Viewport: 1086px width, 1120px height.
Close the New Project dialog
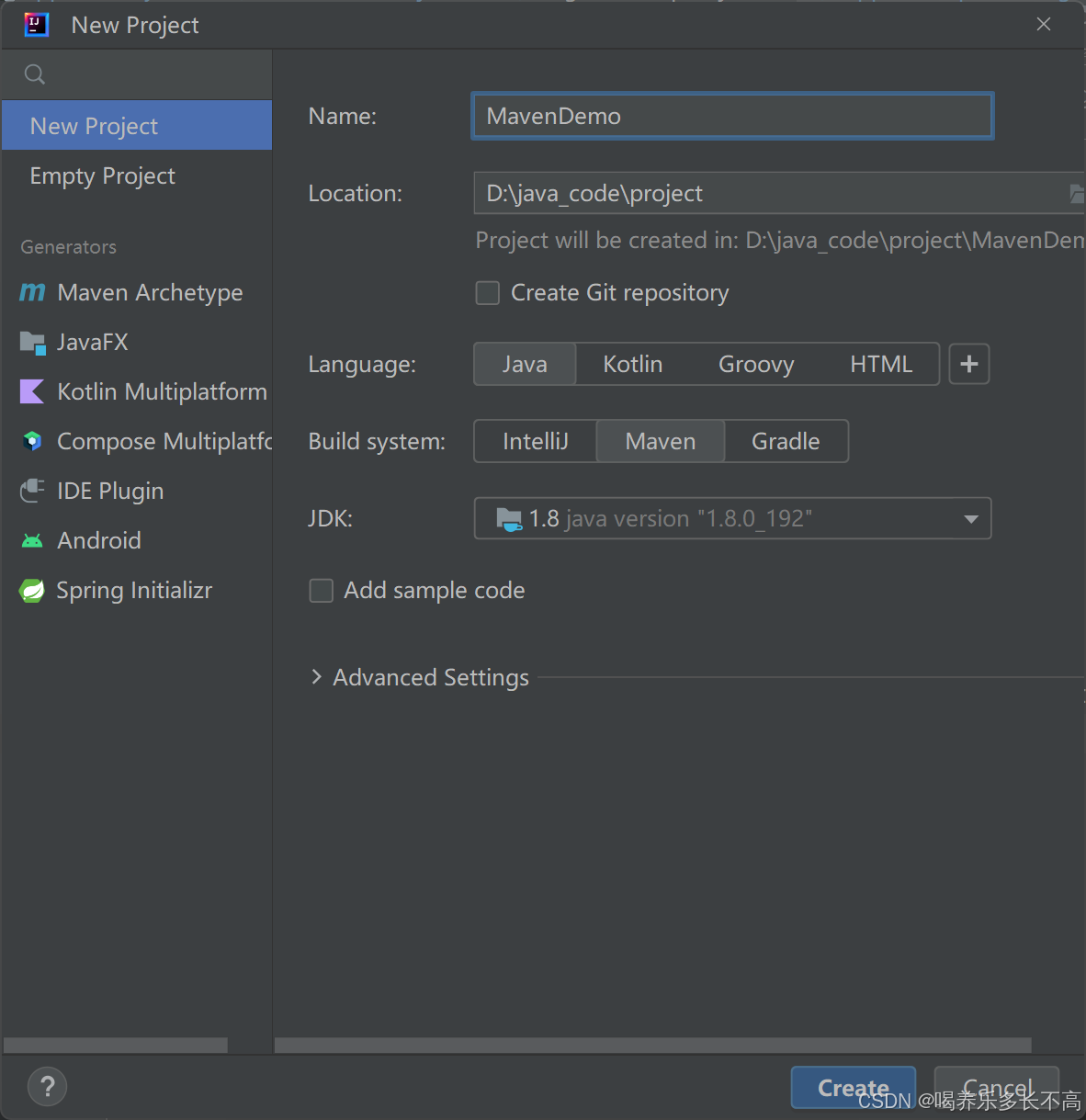[1044, 24]
